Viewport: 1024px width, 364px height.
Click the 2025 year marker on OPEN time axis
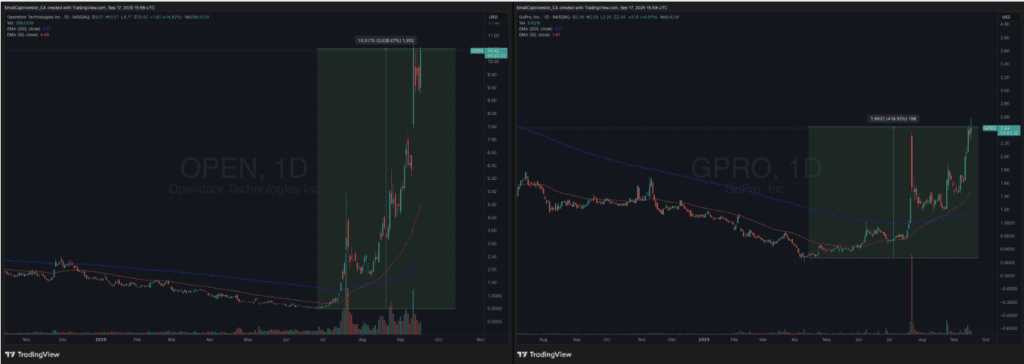pos(101,340)
